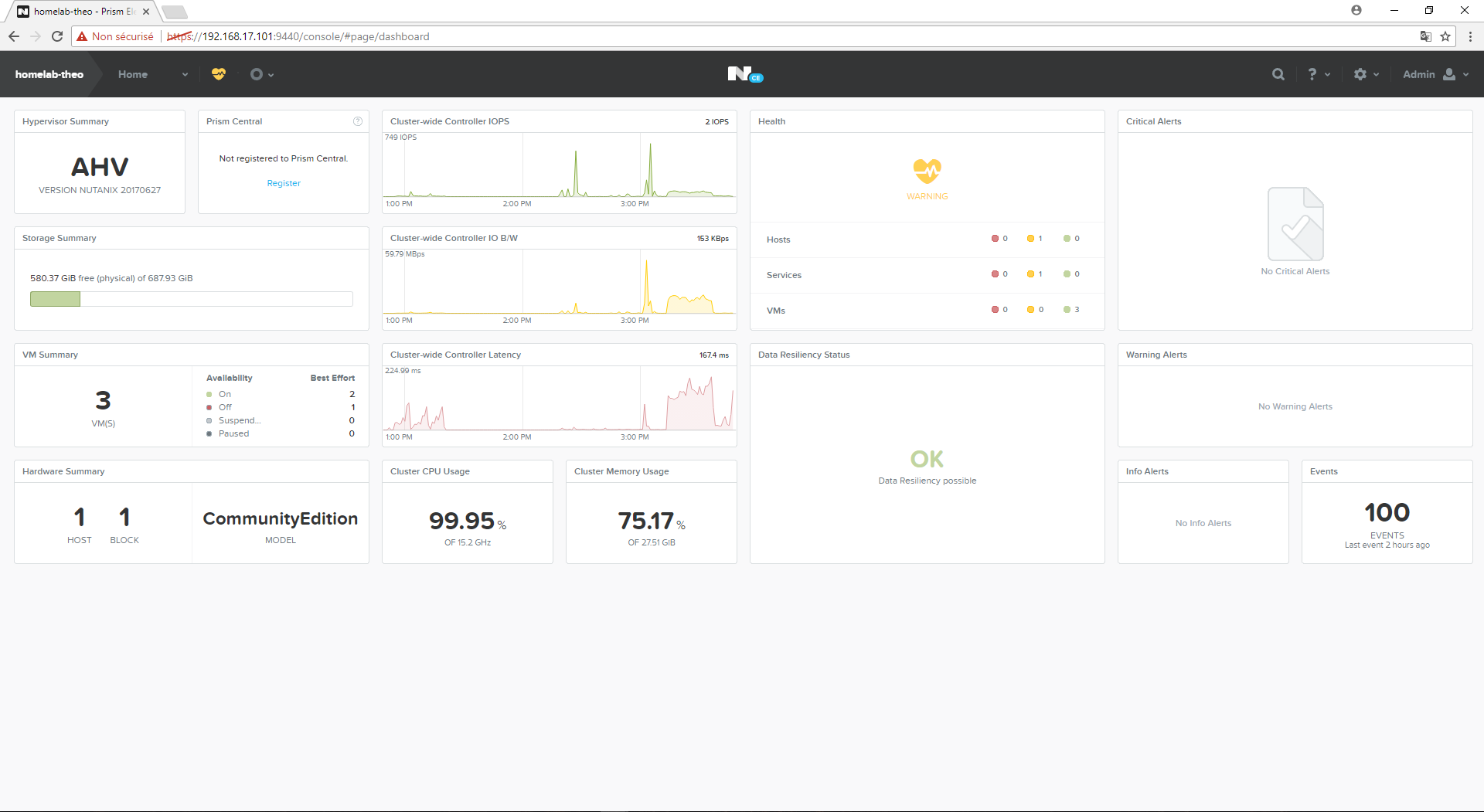Open the tasks circle icon in navbar
This screenshot has height=812, width=1484.
(x=257, y=74)
